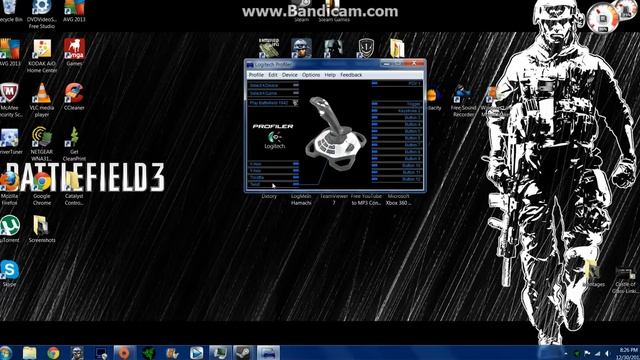Select the Steam Games desktop shortcut
Viewport: 640px width, 360px height.
(334, 11)
